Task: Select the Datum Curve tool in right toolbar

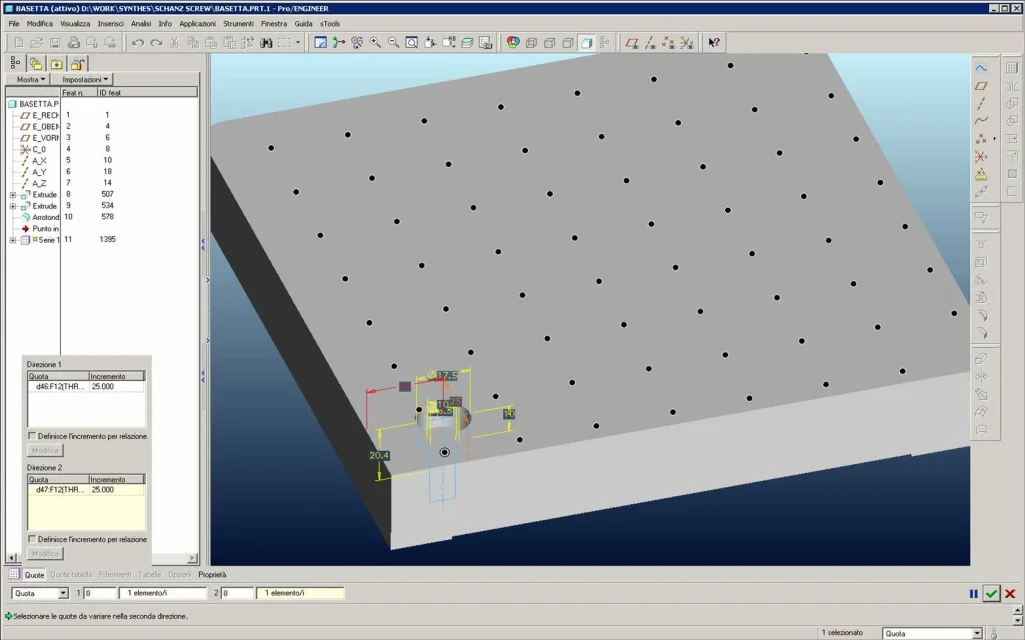Action: pyautogui.click(x=981, y=121)
